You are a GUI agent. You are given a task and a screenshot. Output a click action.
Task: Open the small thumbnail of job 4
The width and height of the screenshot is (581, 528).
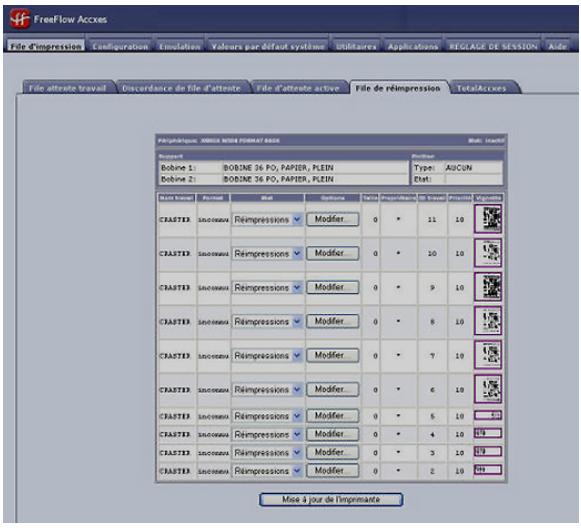coord(488,433)
